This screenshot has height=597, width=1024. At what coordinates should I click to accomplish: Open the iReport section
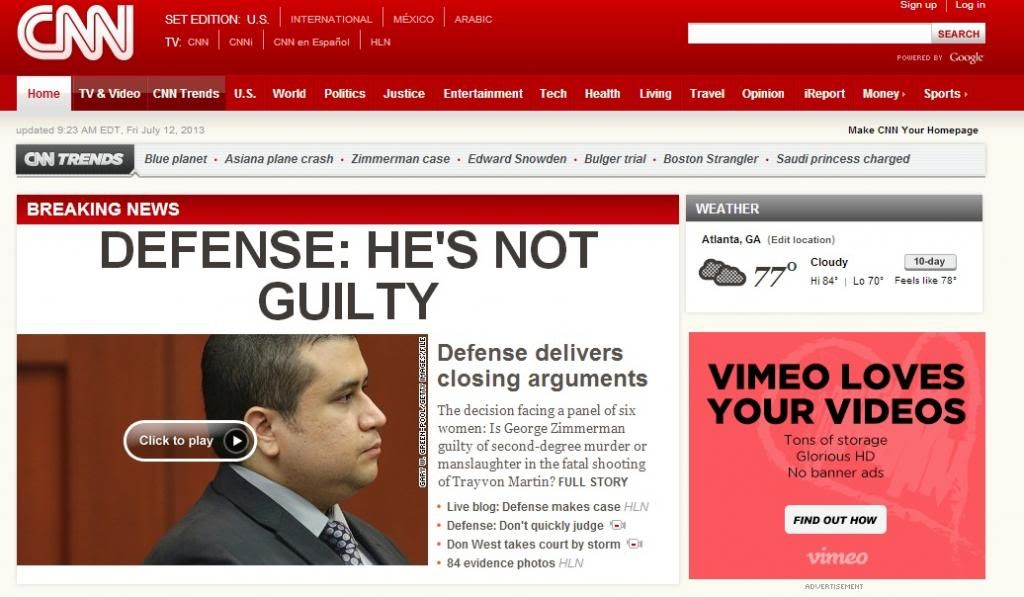pyautogui.click(x=824, y=93)
